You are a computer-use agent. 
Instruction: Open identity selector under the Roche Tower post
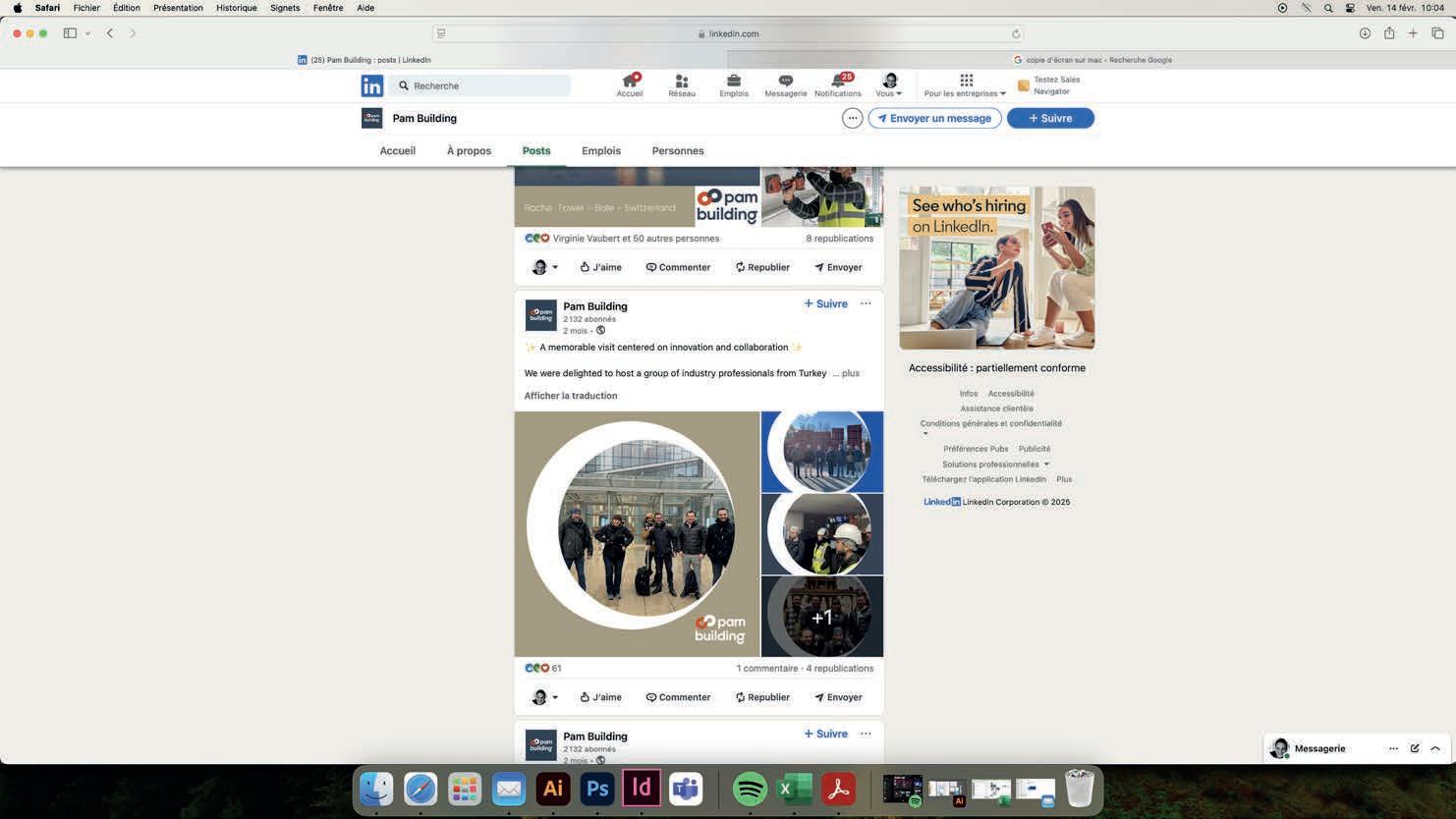click(x=544, y=267)
